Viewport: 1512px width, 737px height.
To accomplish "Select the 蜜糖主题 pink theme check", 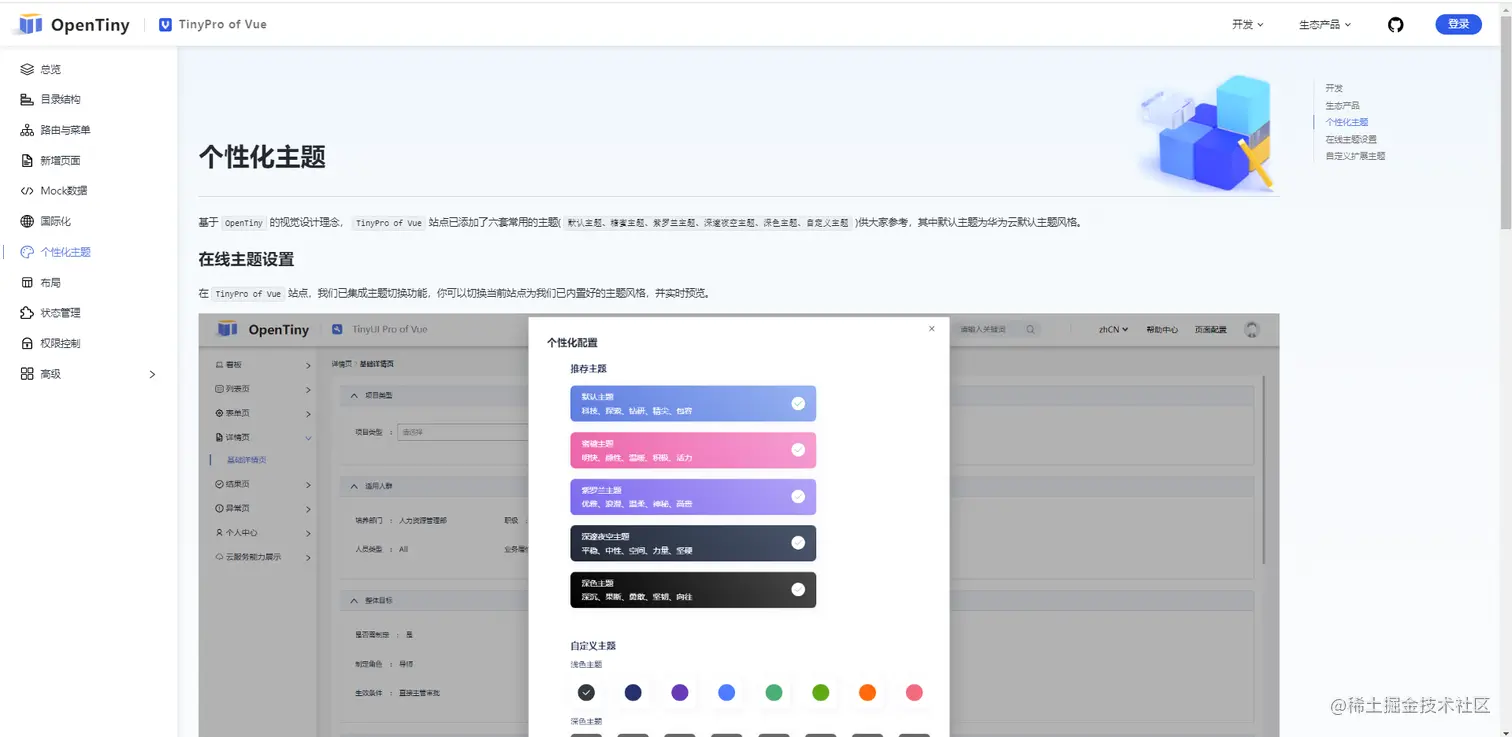I will (x=798, y=450).
